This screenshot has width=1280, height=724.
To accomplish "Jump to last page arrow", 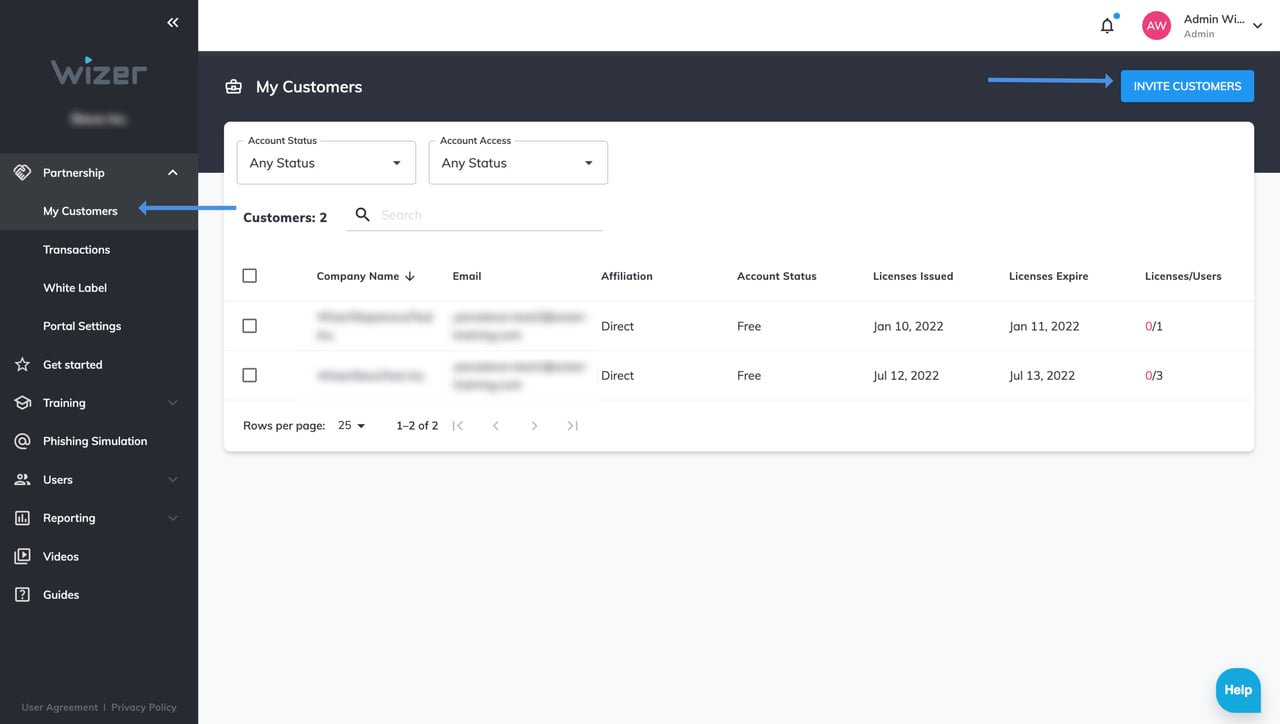I will click(x=572, y=426).
